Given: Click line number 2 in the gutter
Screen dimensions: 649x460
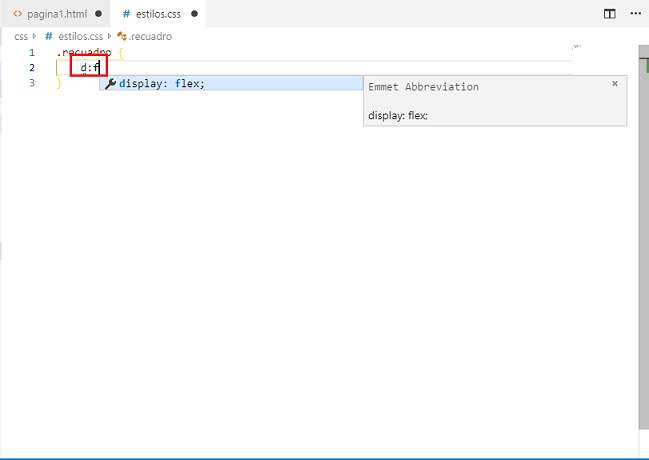Looking at the screenshot, I should pos(32,67).
